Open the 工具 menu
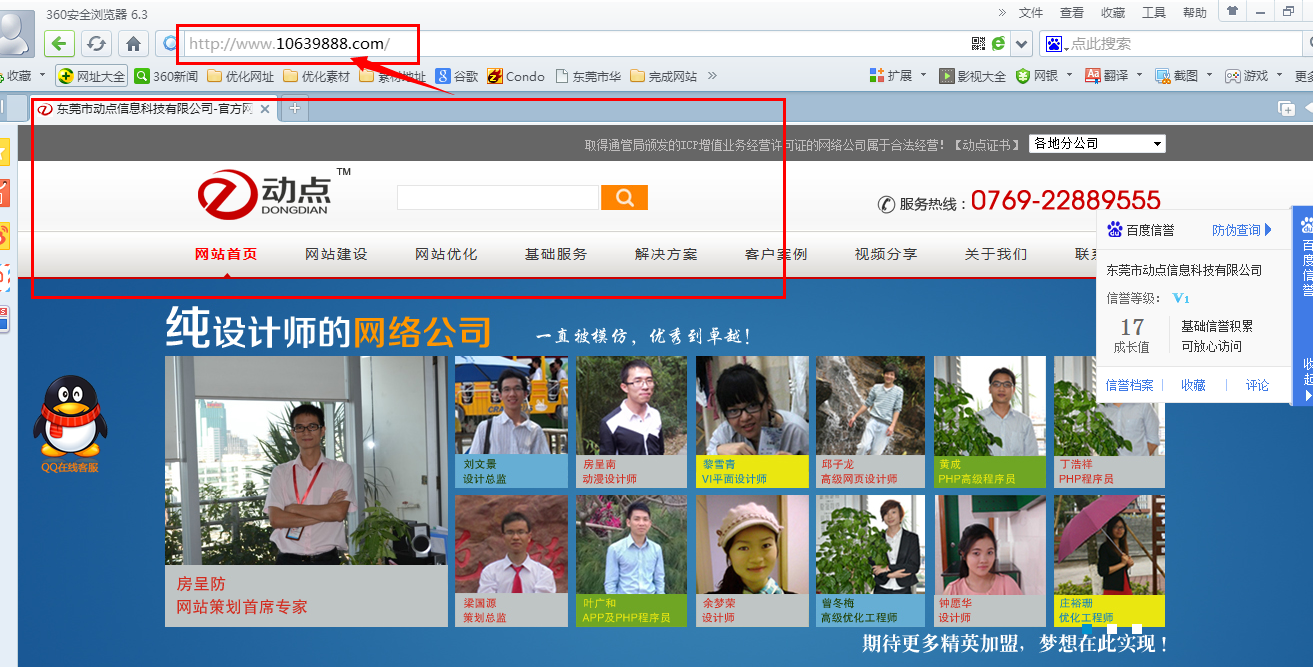Image resolution: width=1313 pixels, height=667 pixels. click(x=1154, y=13)
